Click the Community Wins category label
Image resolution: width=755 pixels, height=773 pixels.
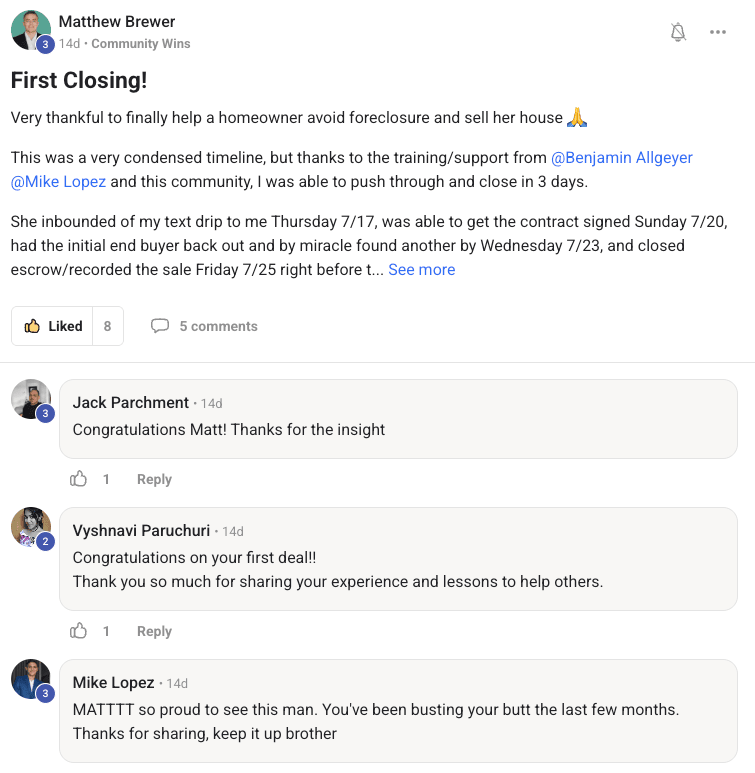(143, 44)
